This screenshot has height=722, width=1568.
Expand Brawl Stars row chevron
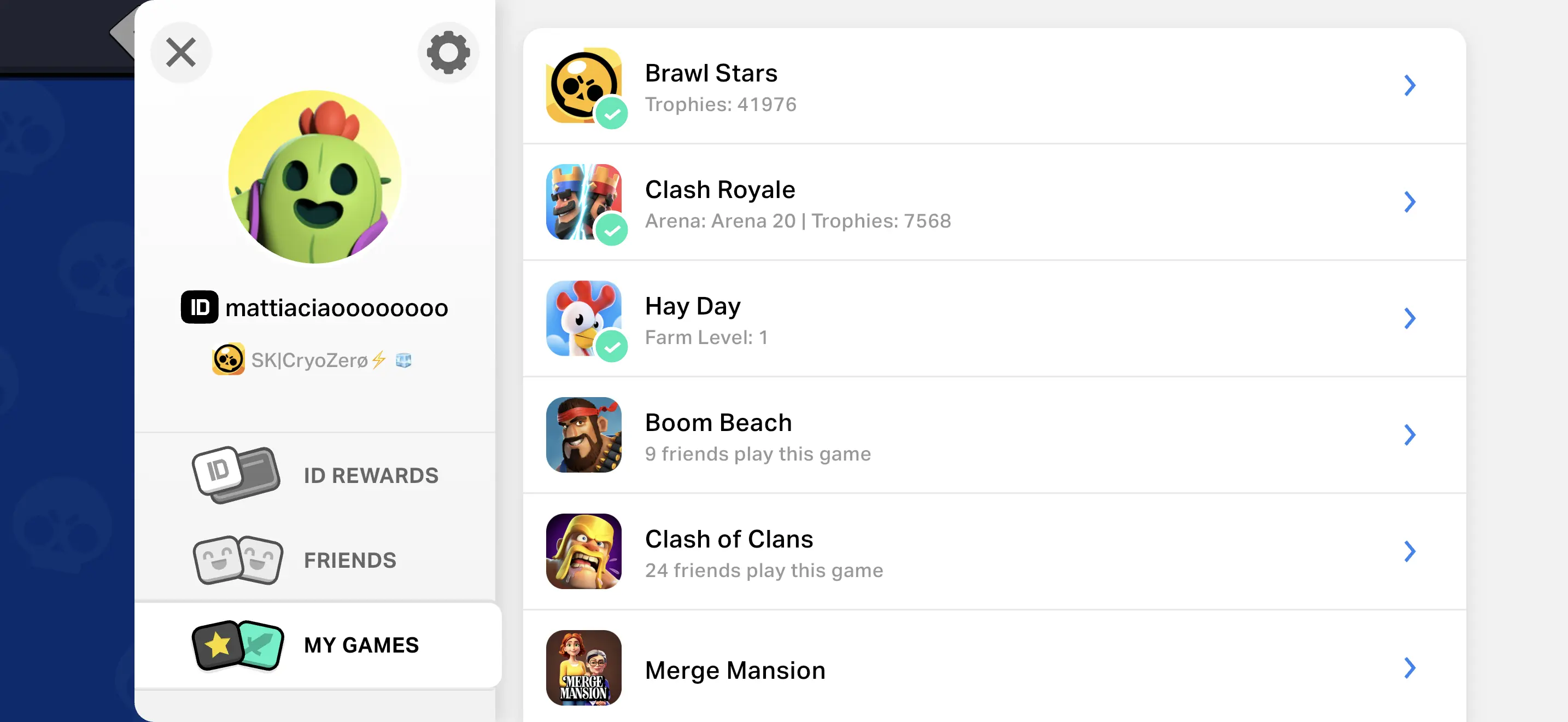coord(1409,85)
